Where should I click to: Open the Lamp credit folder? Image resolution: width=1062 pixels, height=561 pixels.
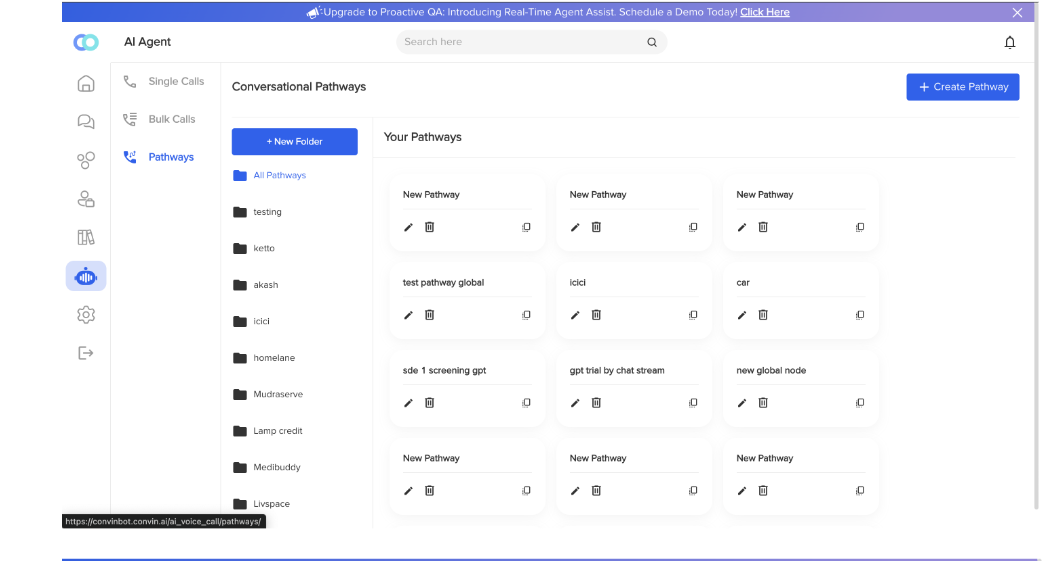click(268, 431)
